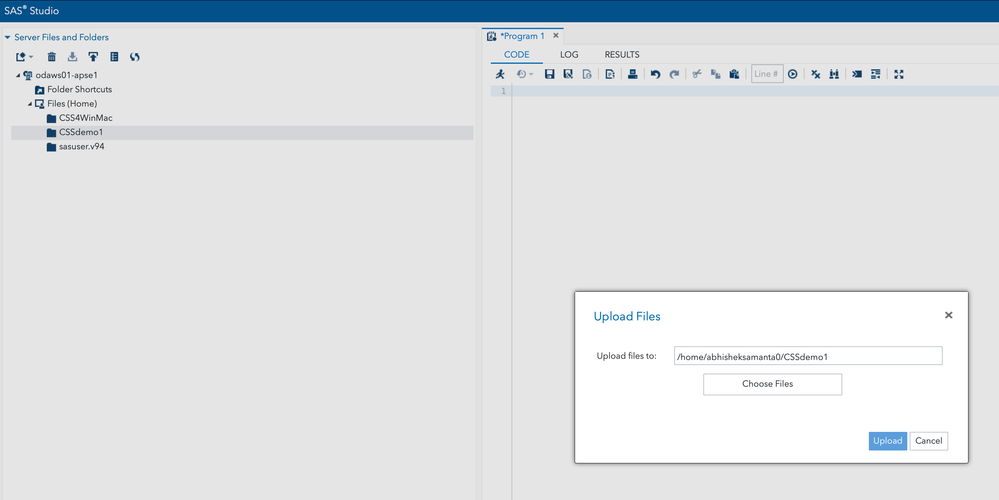Screen dimensions: 999x500
Task: Collapse the Server Files and Folders section
Action: (x=8, y=37)
